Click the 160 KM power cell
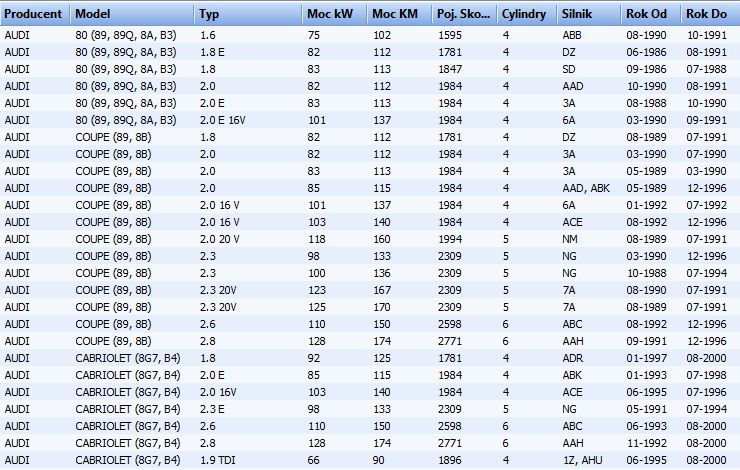 click(x=382, y=239)
